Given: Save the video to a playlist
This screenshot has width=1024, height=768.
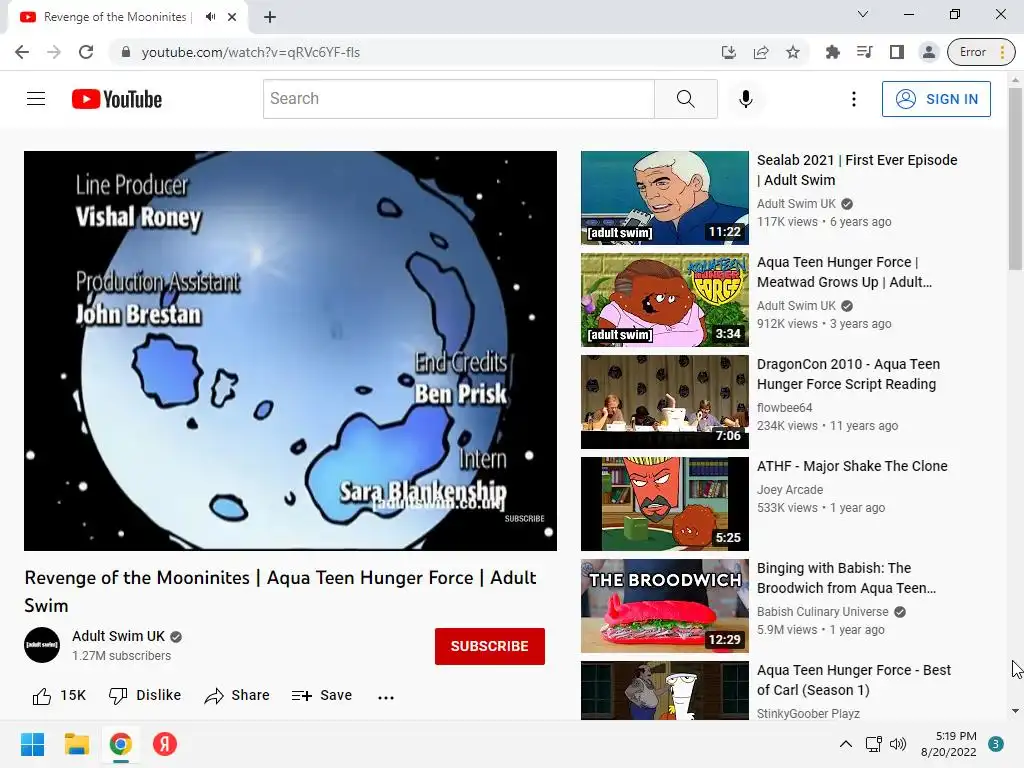Looking at the screenshot, I should click(x=322, y=696).
